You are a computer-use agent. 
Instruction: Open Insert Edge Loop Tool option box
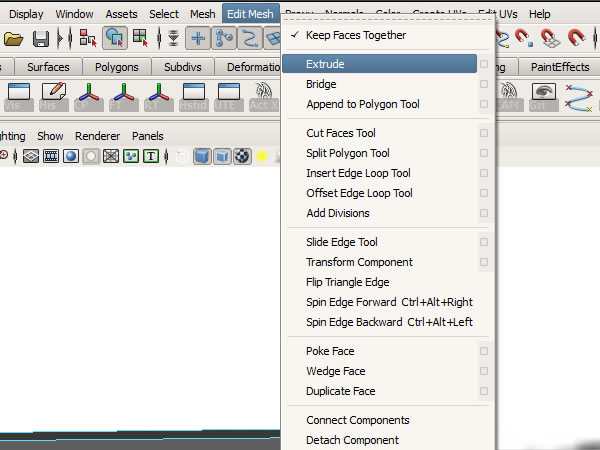pyautogui.click(x=484, y=173)
